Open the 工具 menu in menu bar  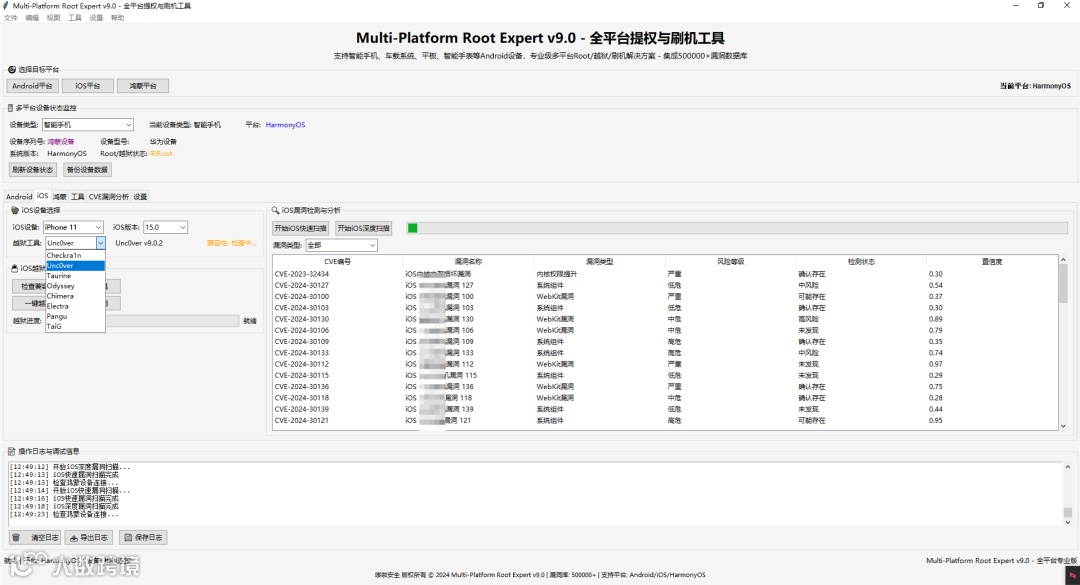pyautogui.click(x=74, y=18)
